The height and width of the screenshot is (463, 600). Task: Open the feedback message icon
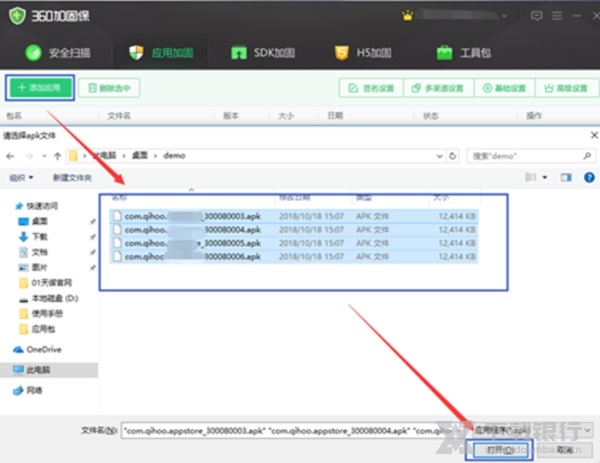point(536,16)
